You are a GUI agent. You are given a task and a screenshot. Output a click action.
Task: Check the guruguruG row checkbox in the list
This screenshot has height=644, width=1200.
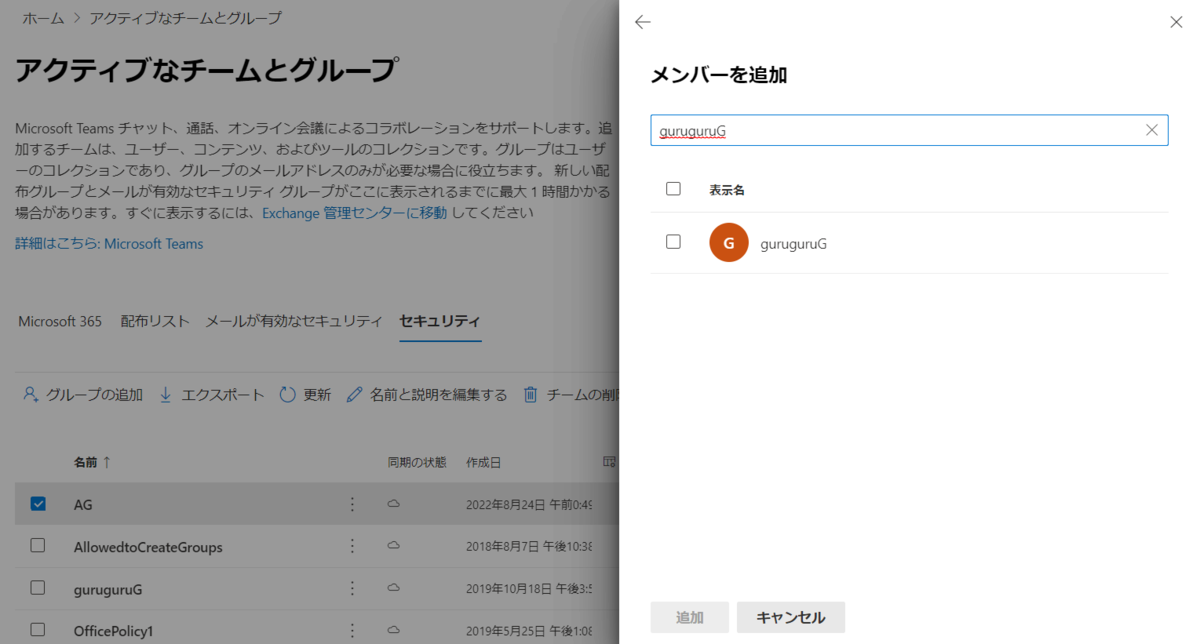(38, 588)
